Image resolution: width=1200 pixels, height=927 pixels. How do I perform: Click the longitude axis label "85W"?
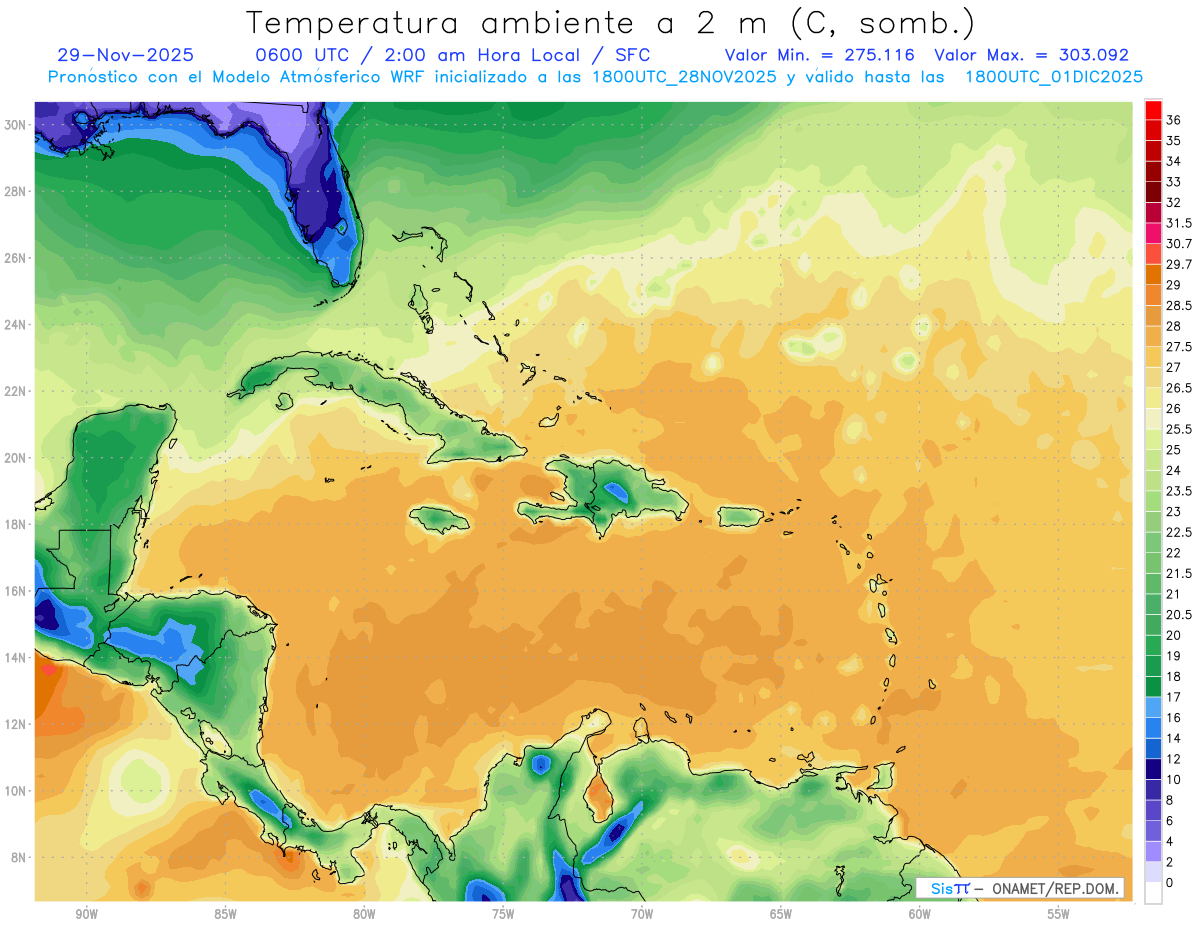[x=225, y=914]
